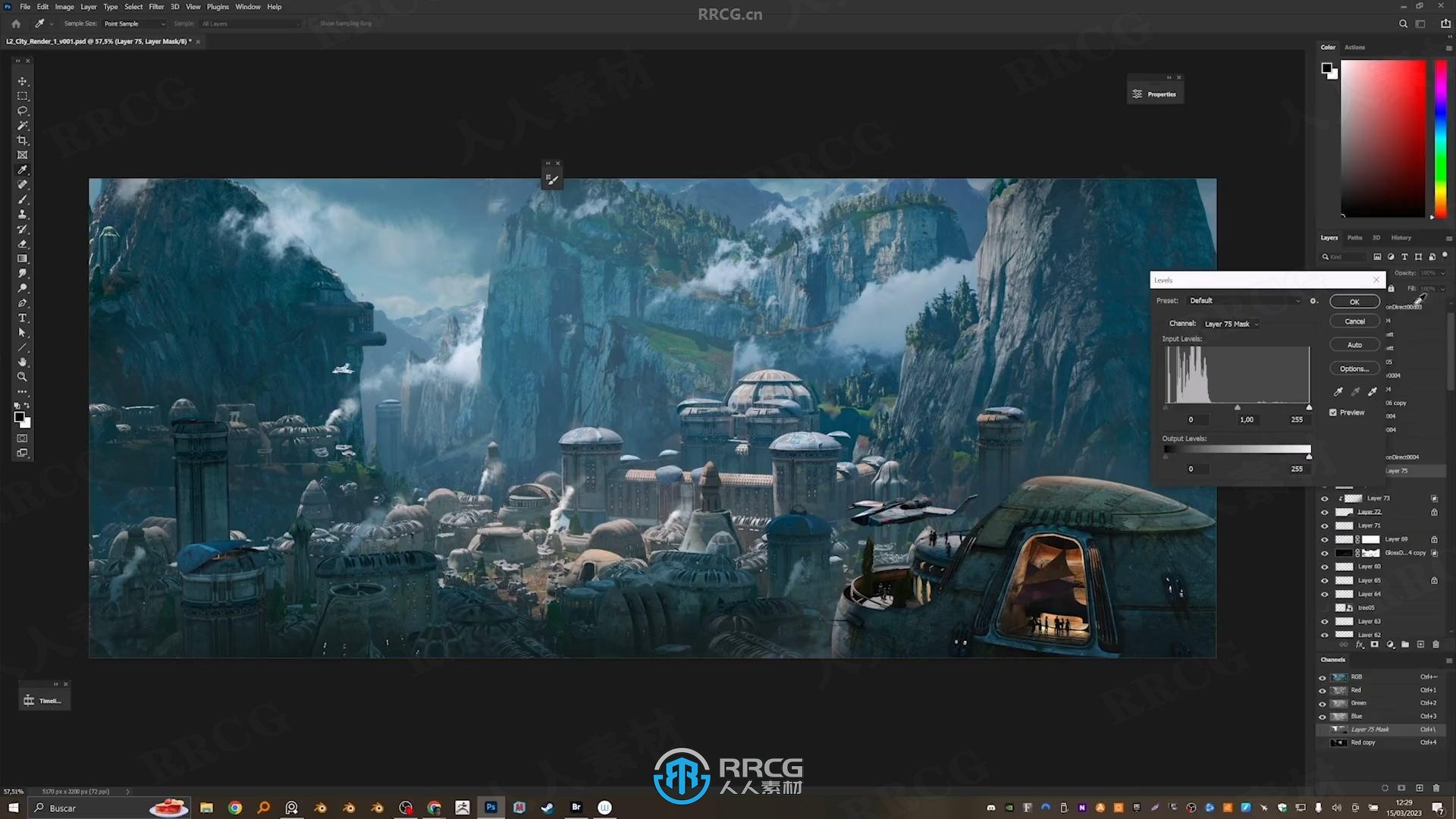The width and height of the screenshot is (1456, 819).
Task: Click Options... in the Levels dialog
Action: (1354, 369)
